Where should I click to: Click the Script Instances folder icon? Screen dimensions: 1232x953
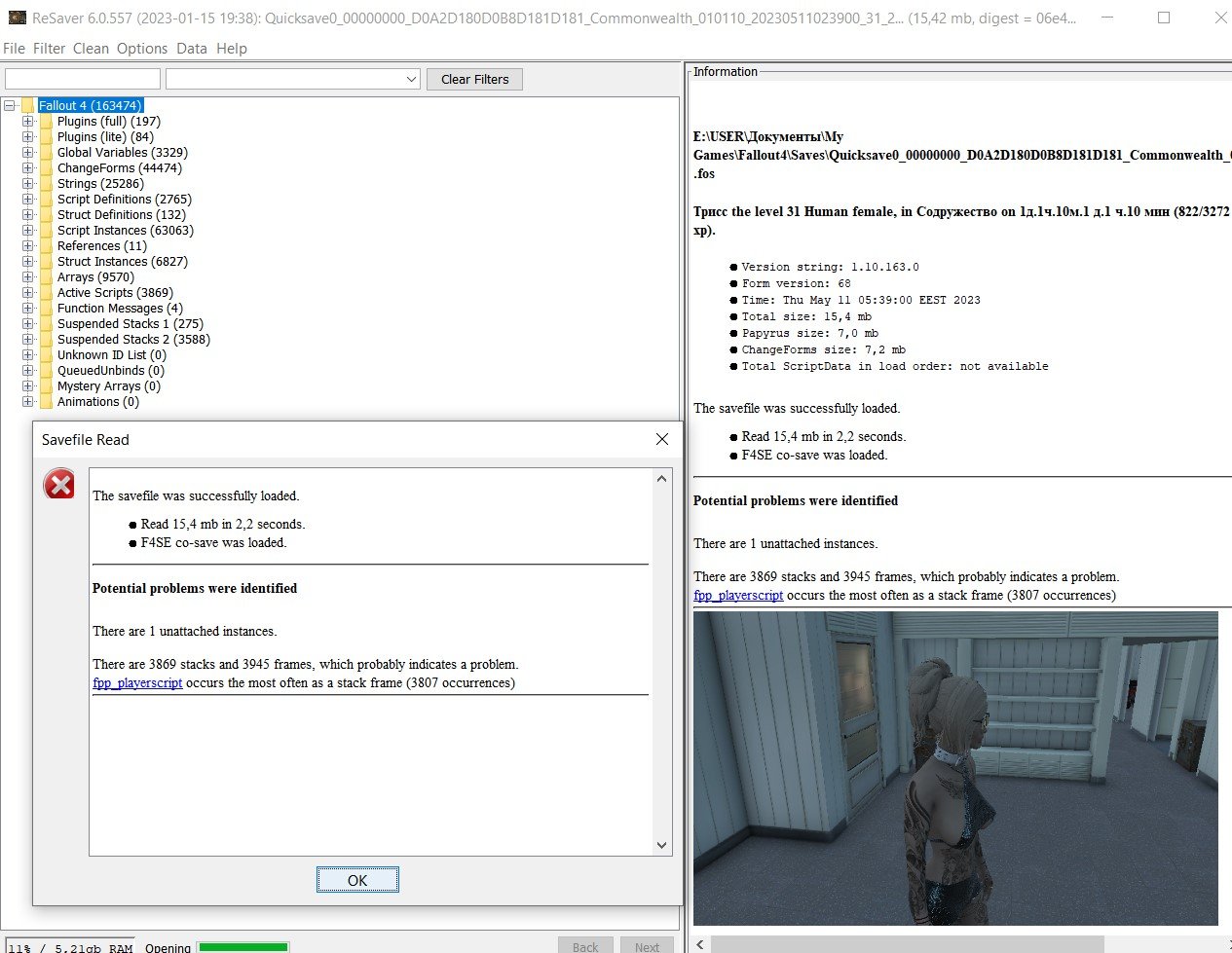(x=46, y=231)
